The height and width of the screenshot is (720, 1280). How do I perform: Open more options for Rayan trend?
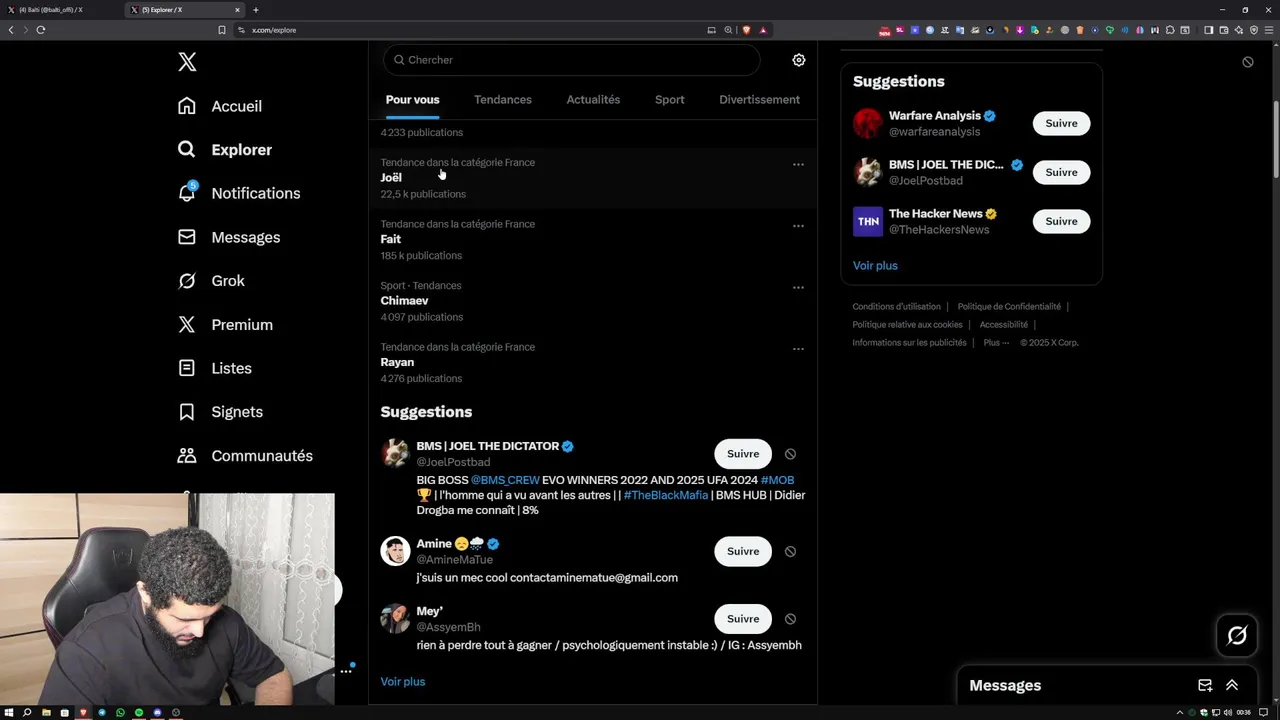coord(798,349)
